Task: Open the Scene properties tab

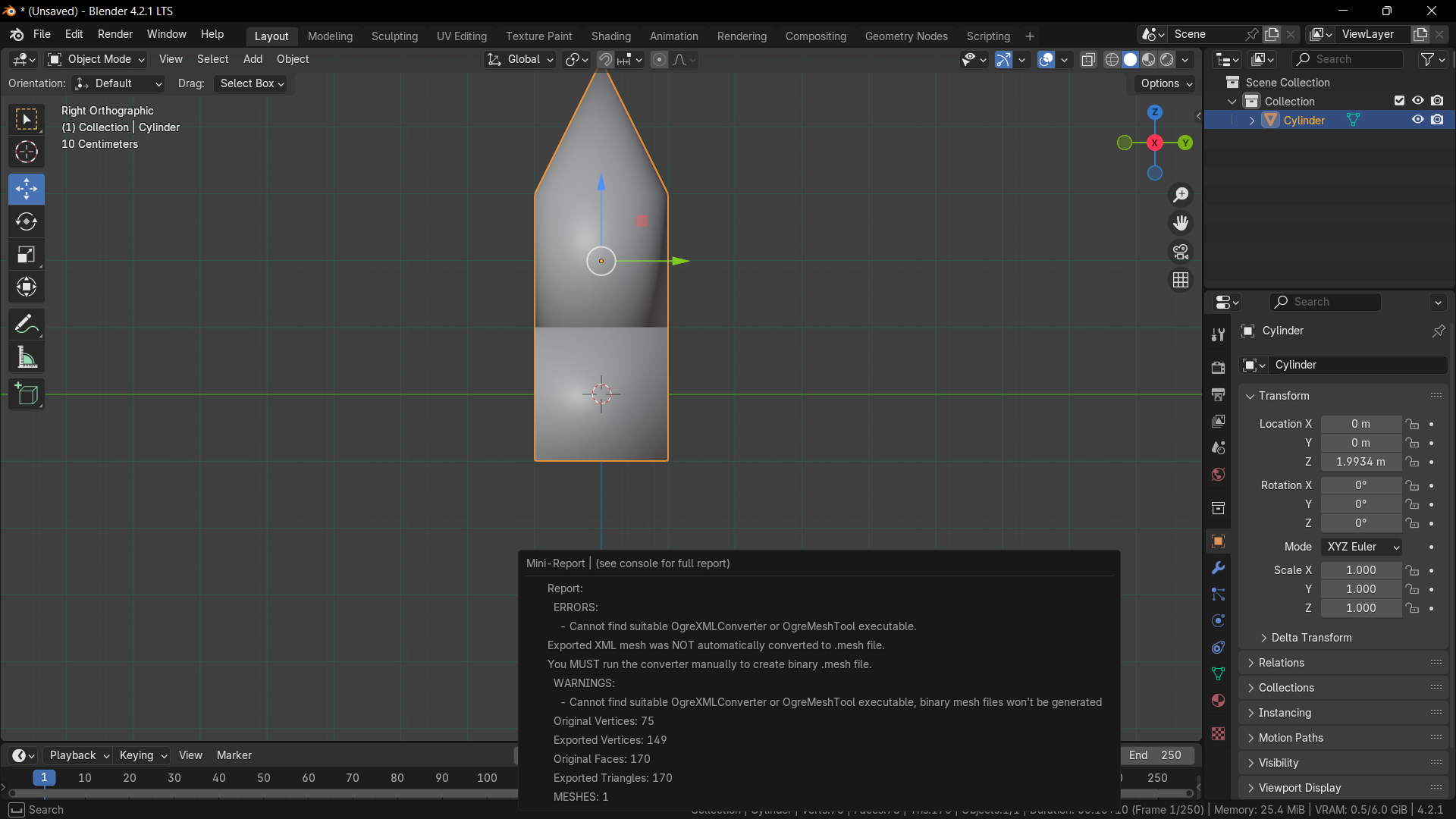Action: click(x=1218, y=447)
